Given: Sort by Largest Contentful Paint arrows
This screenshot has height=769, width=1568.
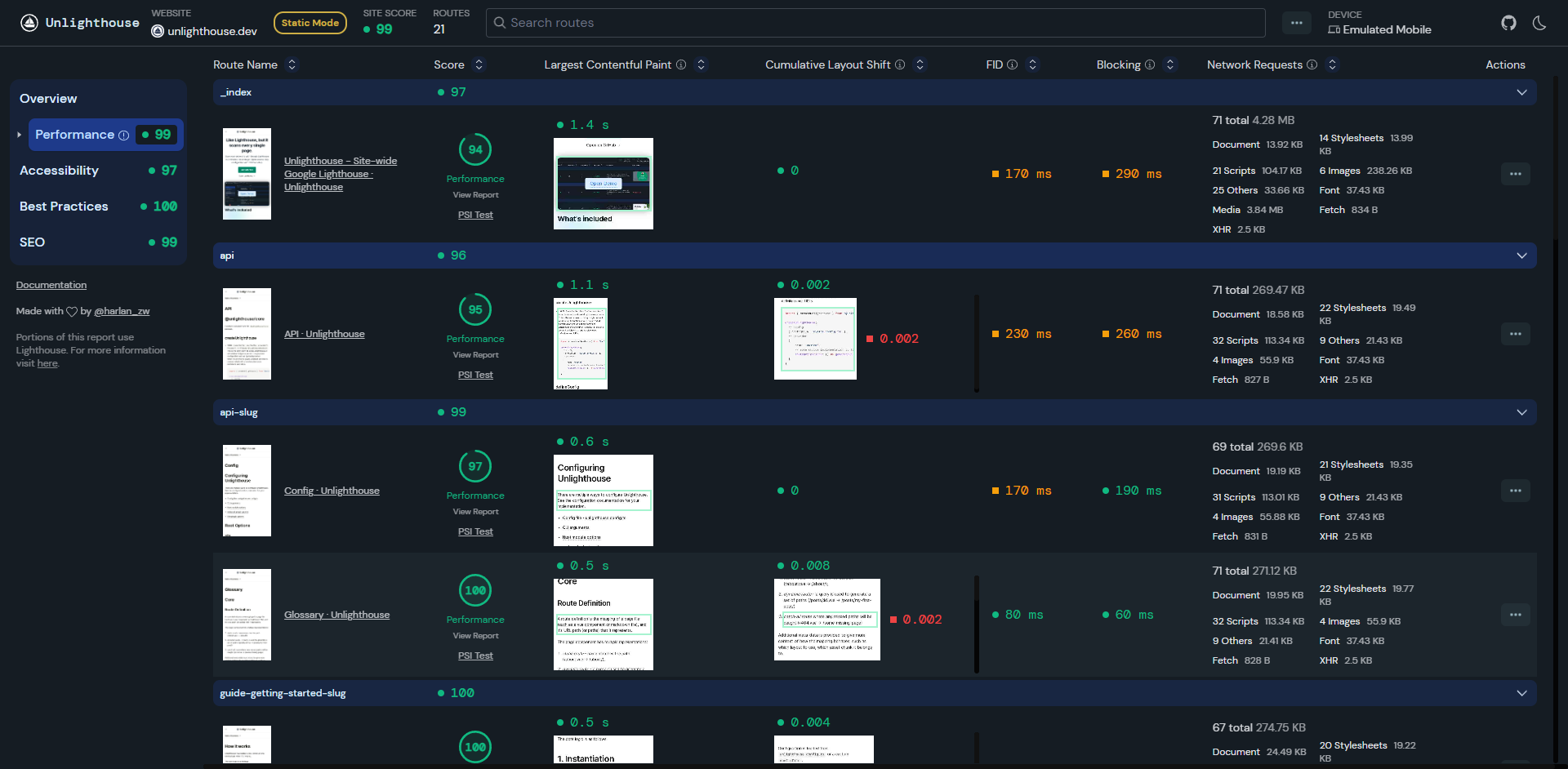Looking at the screenshot, I should (x=701, y=64).
